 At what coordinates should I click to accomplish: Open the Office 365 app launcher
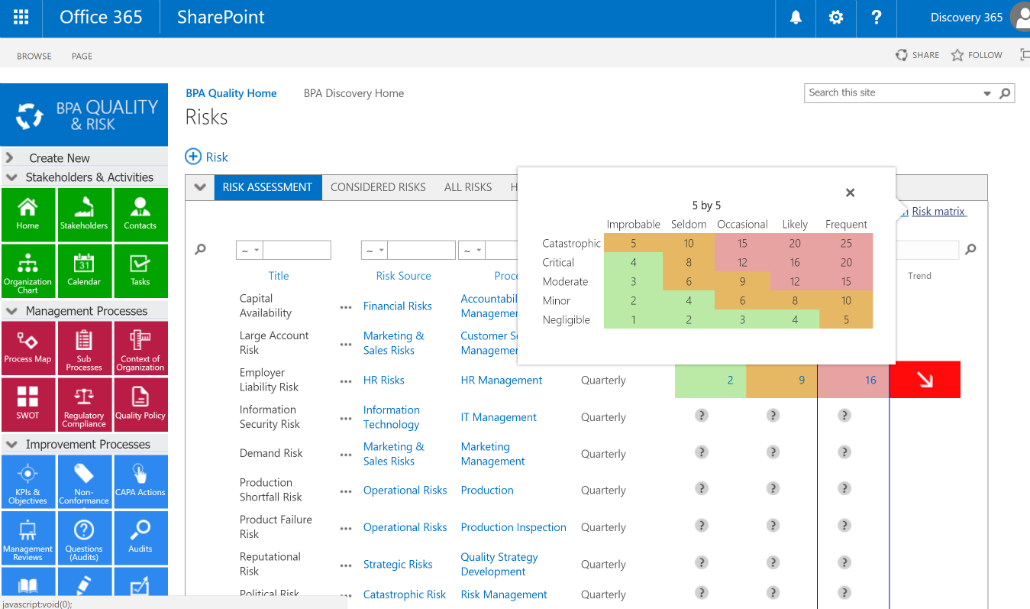(x=21, y=17)
